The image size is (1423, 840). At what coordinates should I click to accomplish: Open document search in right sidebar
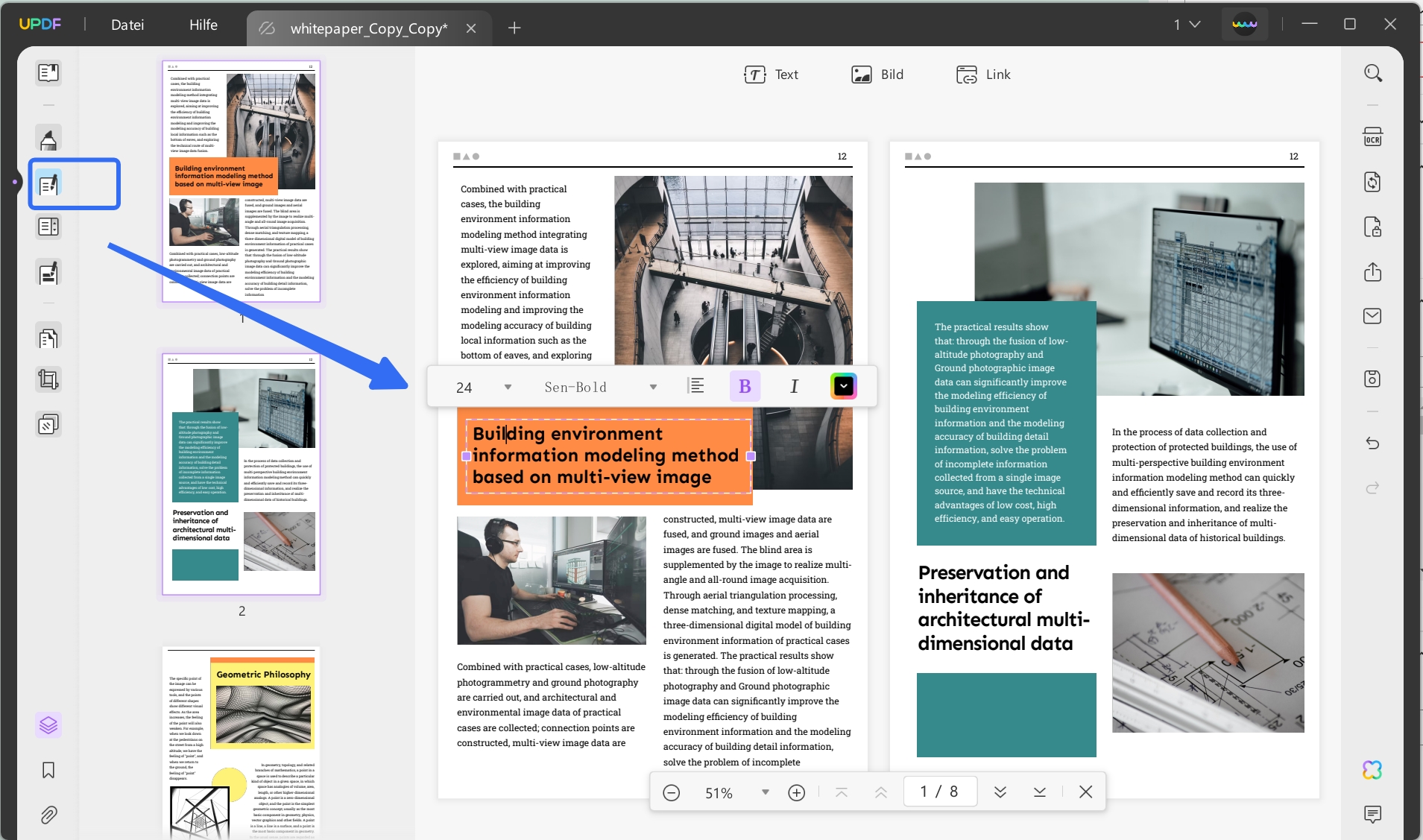(1372, 73)
